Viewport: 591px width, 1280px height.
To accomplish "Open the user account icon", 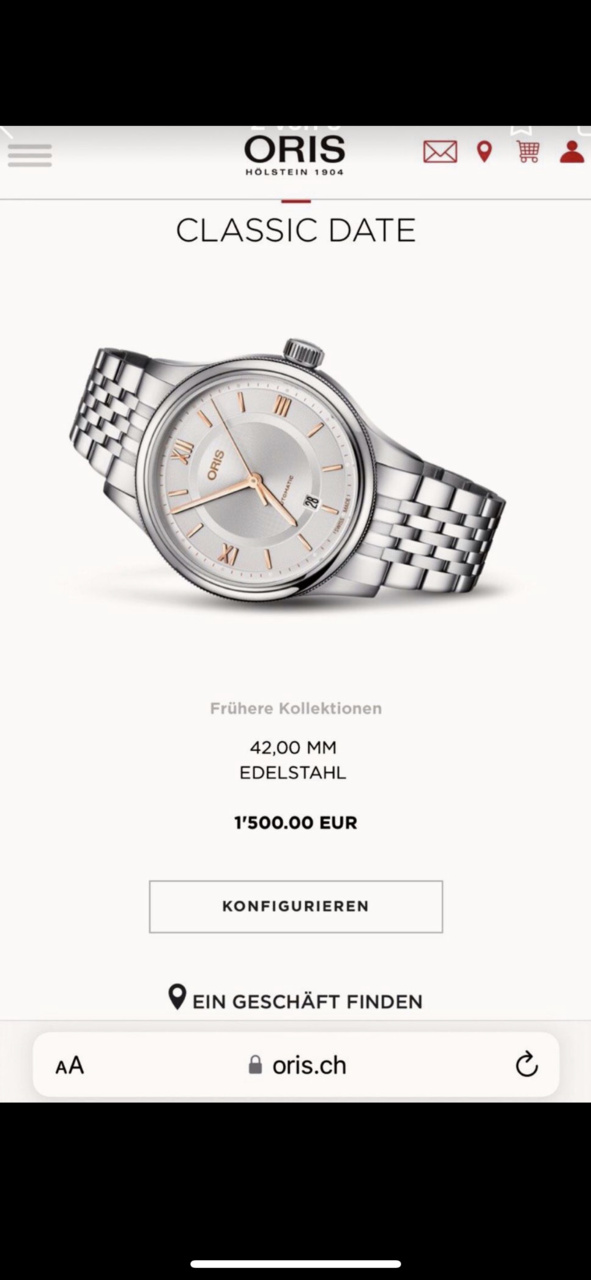I will [572, 152].
